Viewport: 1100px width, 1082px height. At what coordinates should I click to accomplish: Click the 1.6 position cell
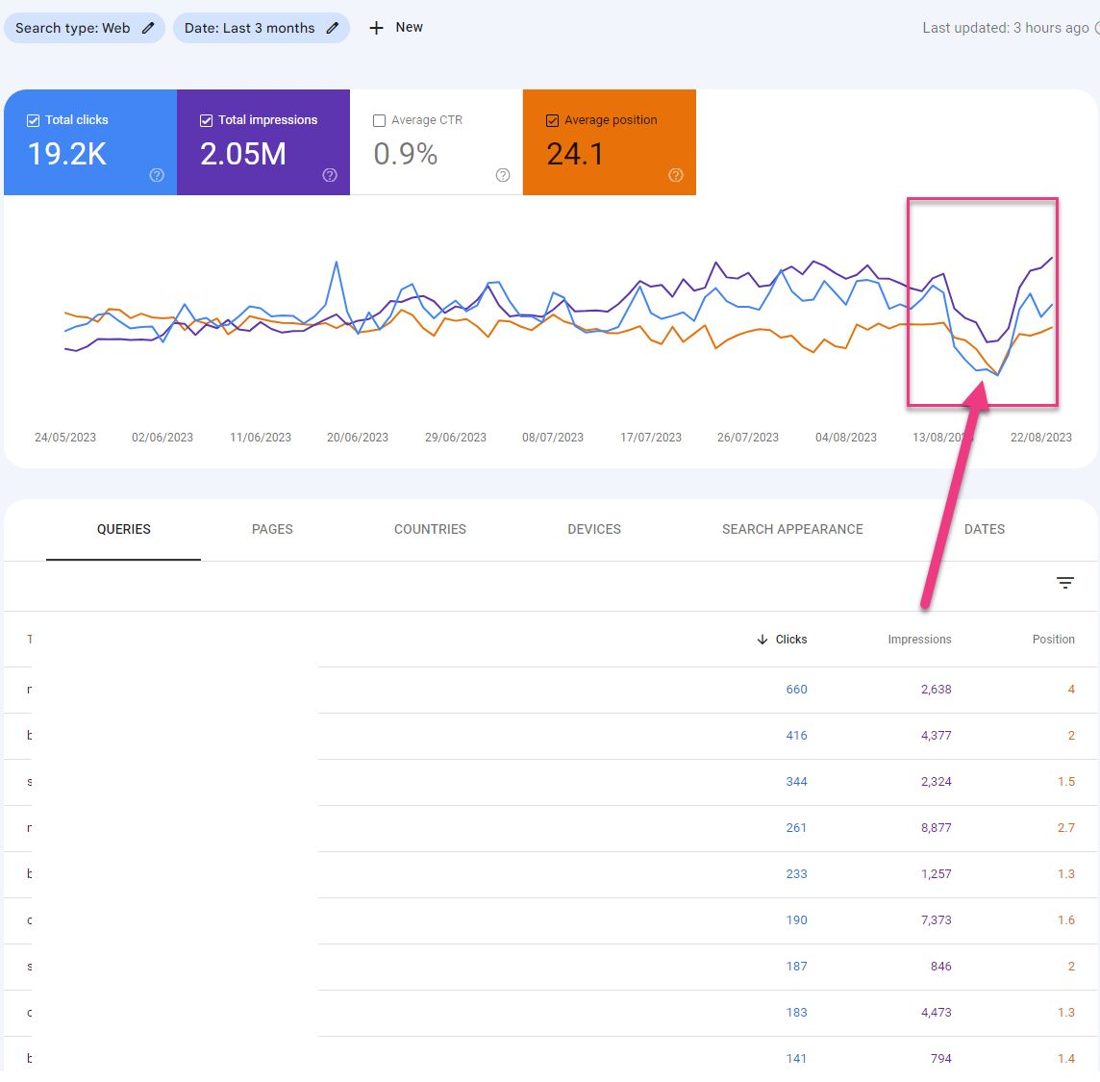pos(1066,920)
